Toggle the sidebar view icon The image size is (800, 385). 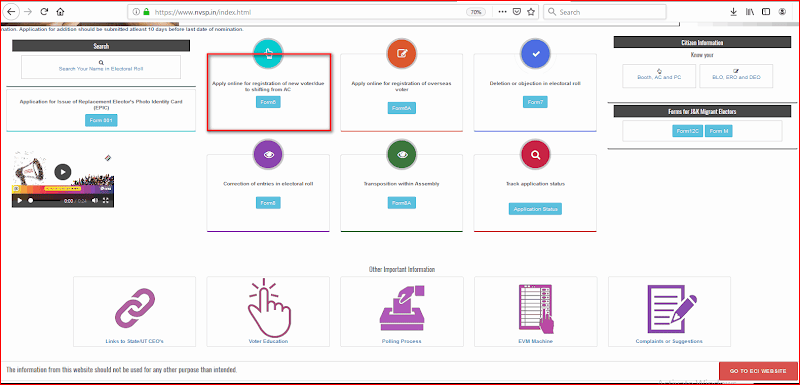coord(766,12)
